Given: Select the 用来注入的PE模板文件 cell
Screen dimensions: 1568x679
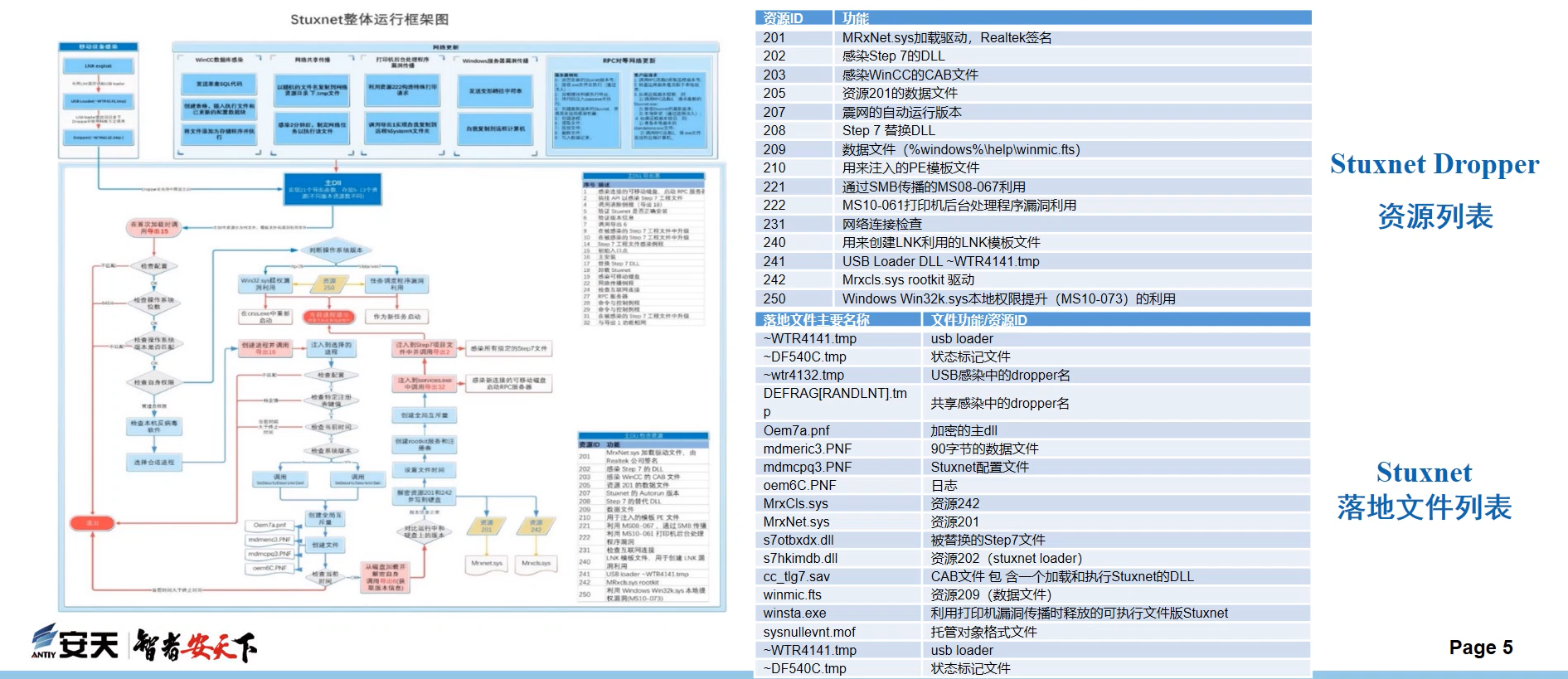Looking at the screenshot, I should [x=1073, y=167].
